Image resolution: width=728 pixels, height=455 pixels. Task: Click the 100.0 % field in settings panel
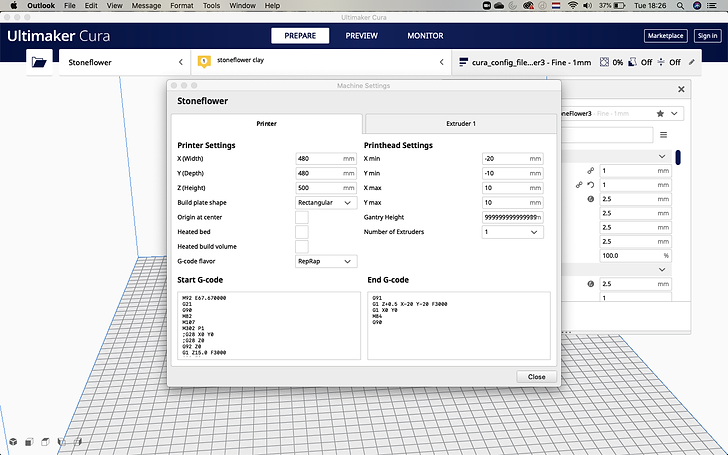tap(635, 256)
